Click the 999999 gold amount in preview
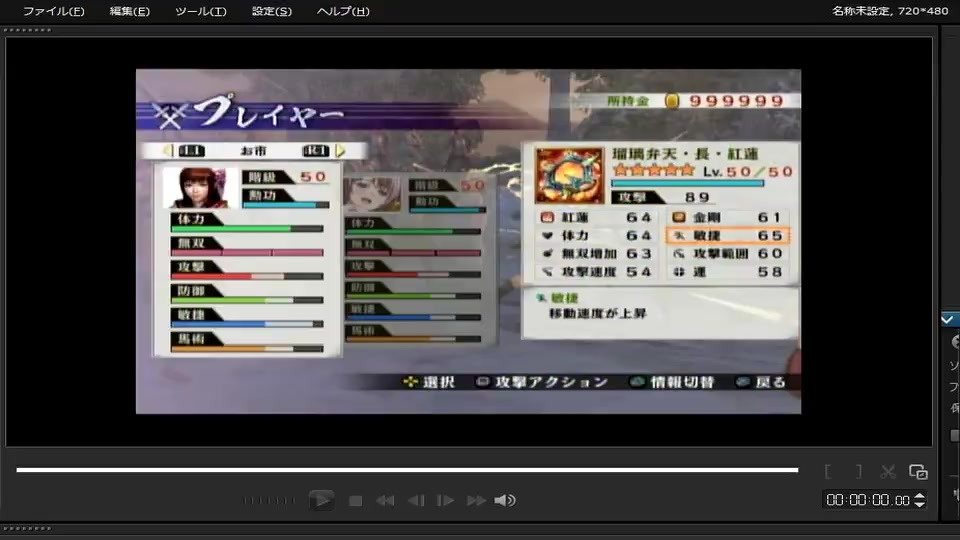This screenshot has height=540, width=960. (737, 101)
